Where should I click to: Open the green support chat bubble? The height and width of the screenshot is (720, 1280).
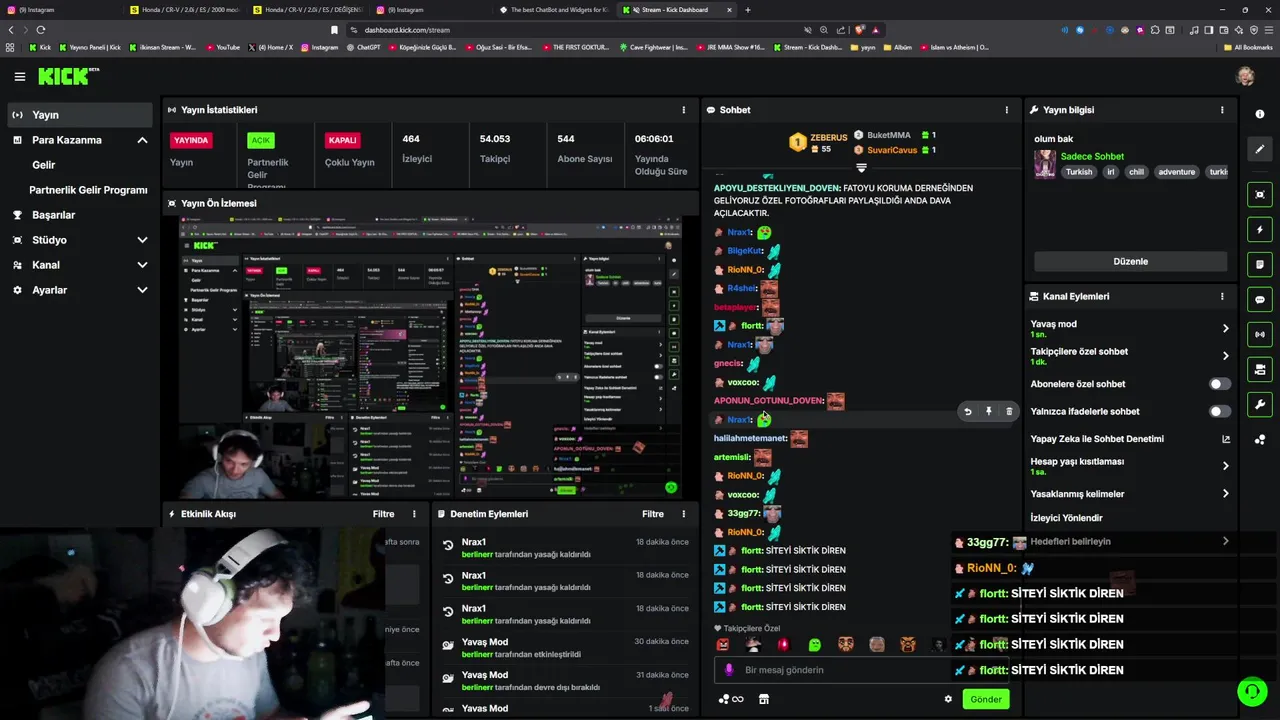coord(1251,691)
